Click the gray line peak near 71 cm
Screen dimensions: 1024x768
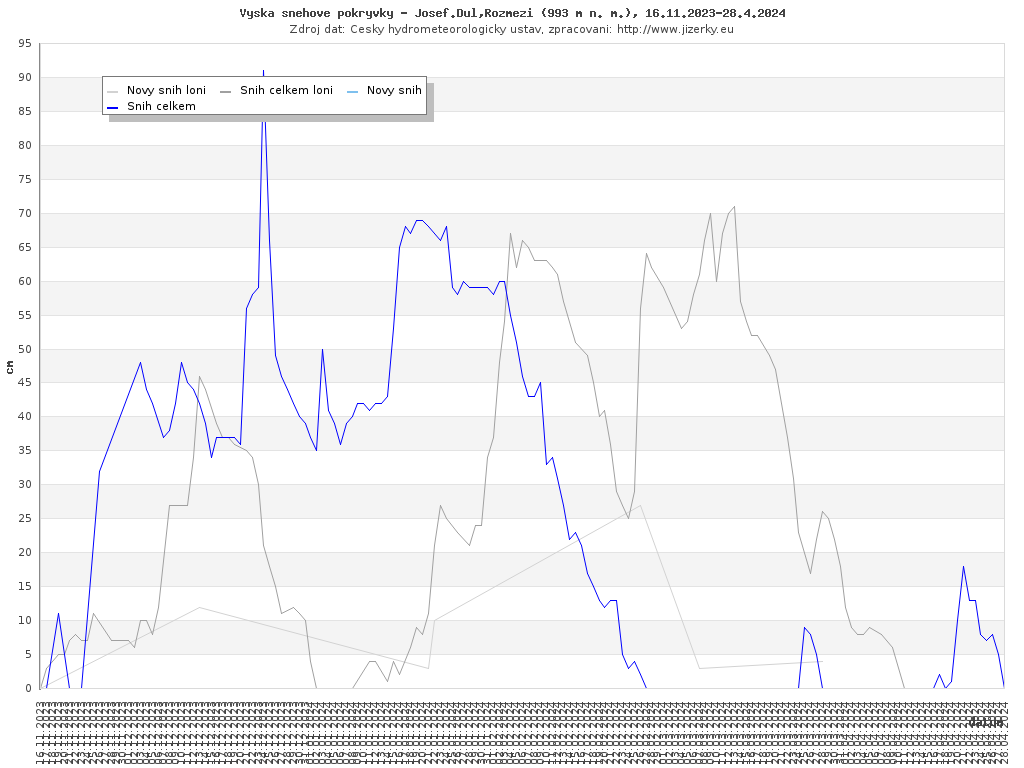click(734, 207)
